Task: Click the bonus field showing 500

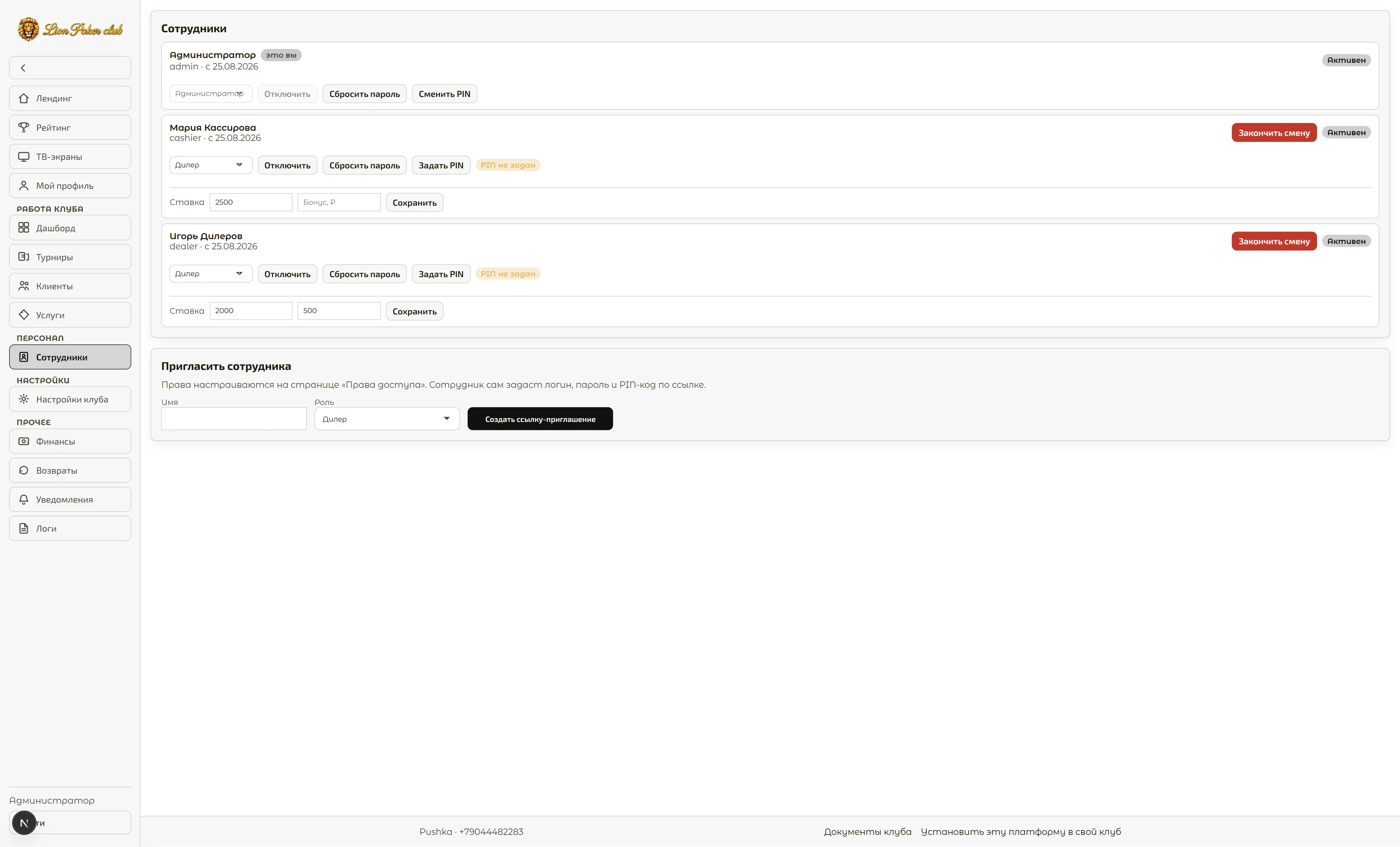Action: click(339, 311)
